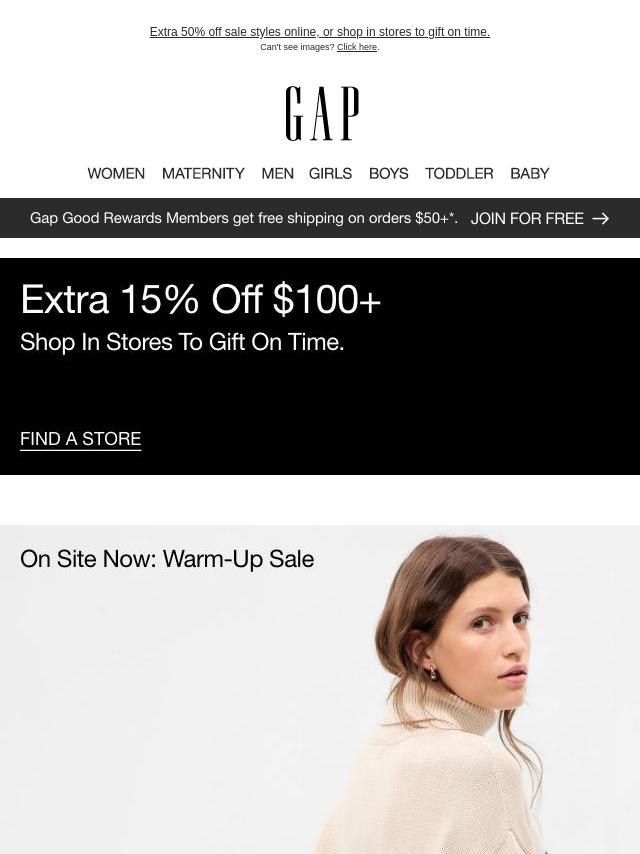Open the Maternity category
The height and width of the screenshot is (854, 640).
point(203,173)
